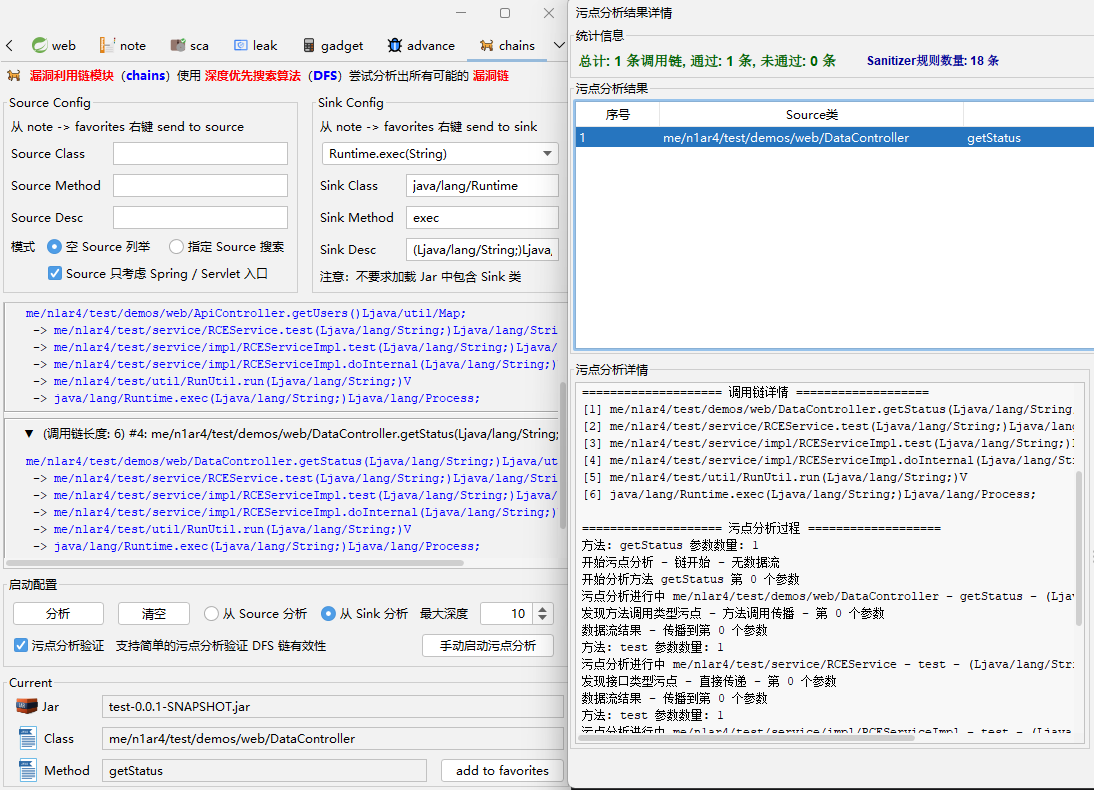Viewport: 1094px width, 790px height.
Task: Select result row 1 DataController
Action: [x=834, y=137]
